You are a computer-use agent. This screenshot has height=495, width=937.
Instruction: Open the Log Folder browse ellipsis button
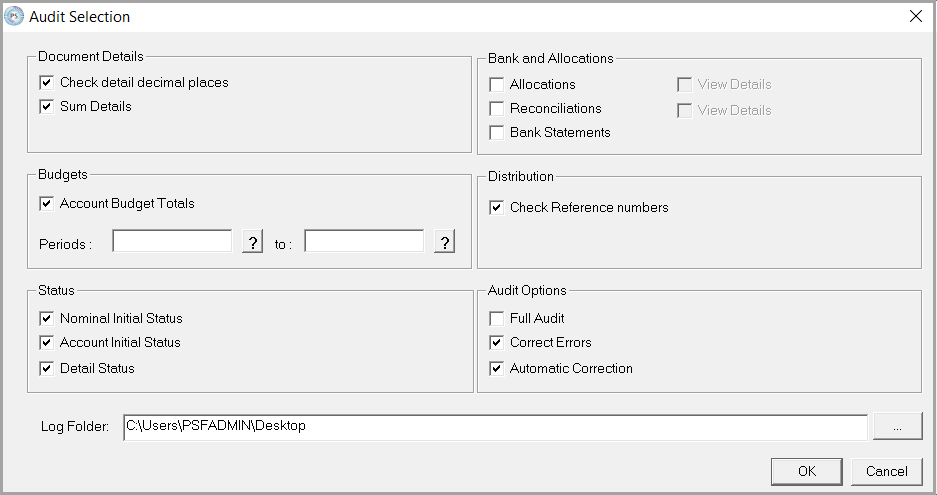897,426
